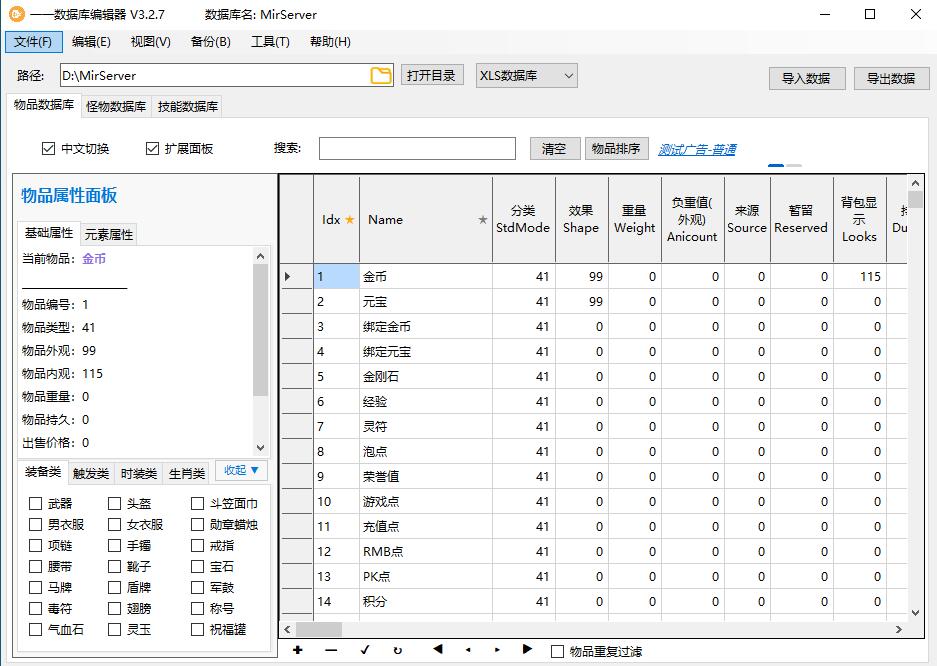Tick the 翅膀 checkbox
This screenshot has width=937, height=666.
pos(114,608)
